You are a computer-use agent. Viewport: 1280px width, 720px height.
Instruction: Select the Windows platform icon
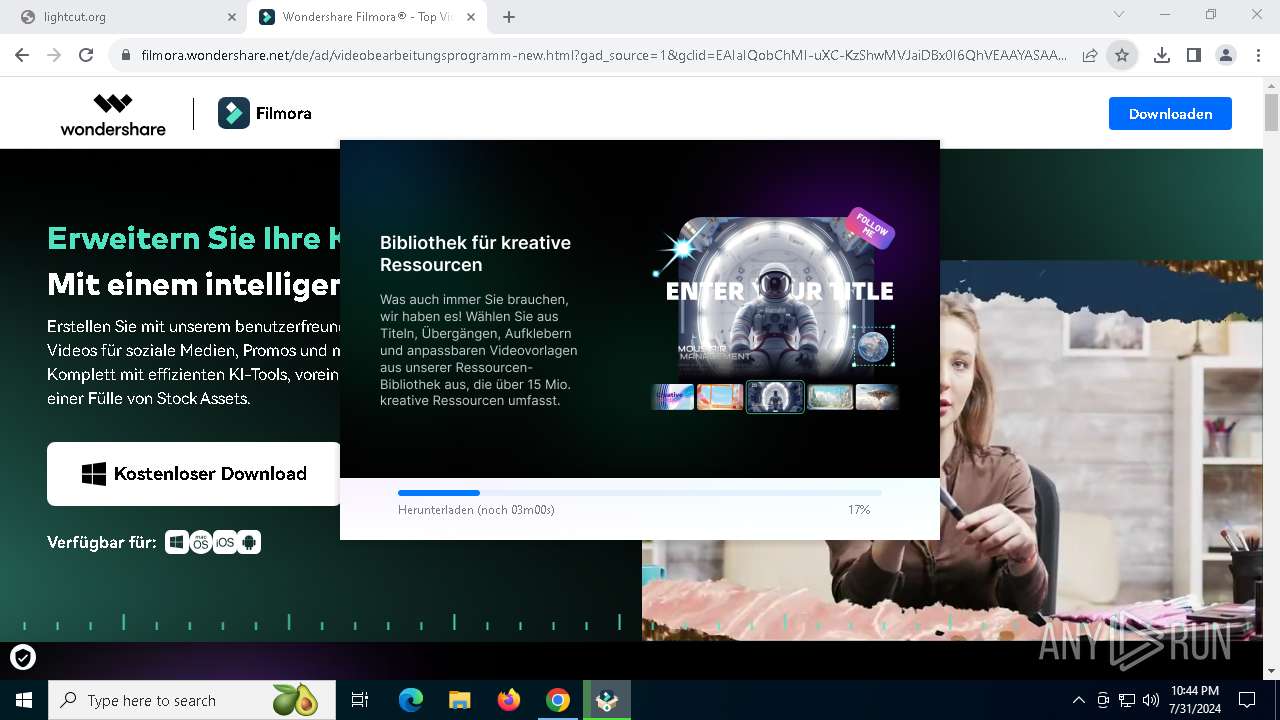[x=177, y=542]
